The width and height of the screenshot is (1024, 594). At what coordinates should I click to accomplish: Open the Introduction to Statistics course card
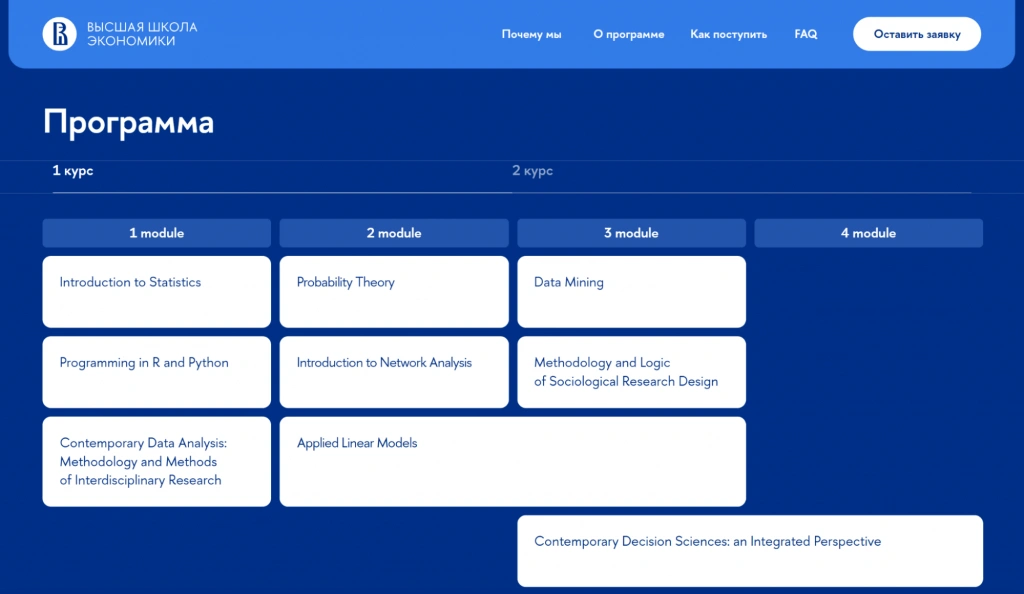tap(156, 291)
